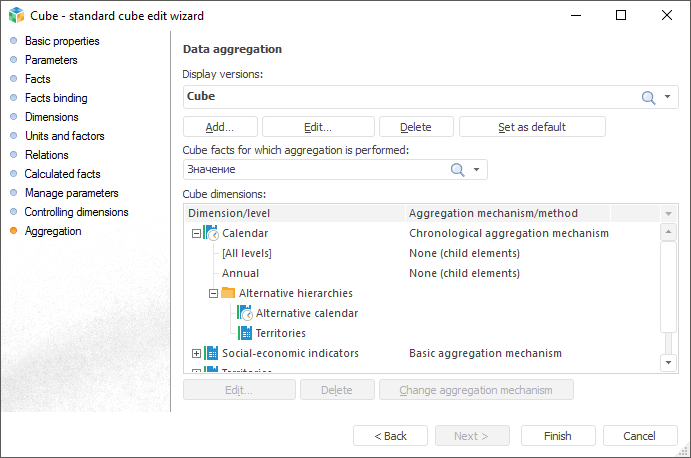
Task: Expand the Social-economic indicators node
Action: coord(195,353)
